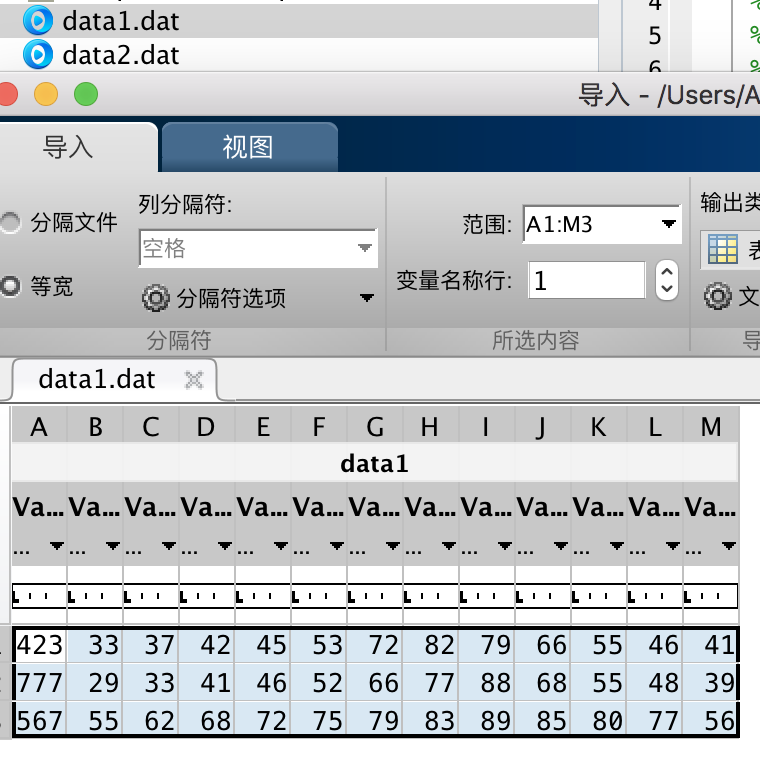Open column A variable type dropdown
The width and height of the screenshot is (760, 774).
coord(57,545)
